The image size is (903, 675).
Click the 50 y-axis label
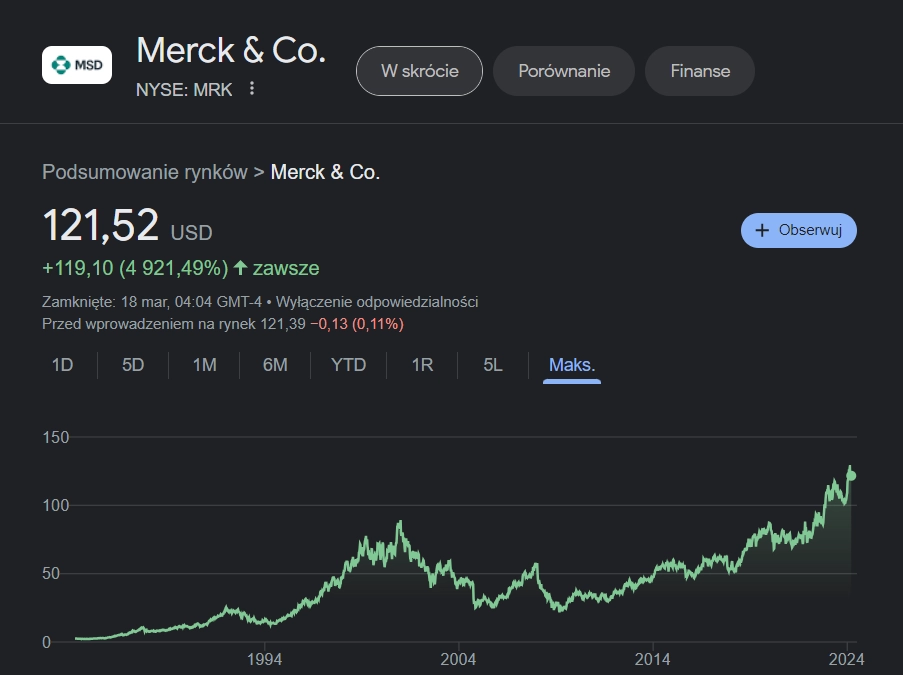point(51,574)
